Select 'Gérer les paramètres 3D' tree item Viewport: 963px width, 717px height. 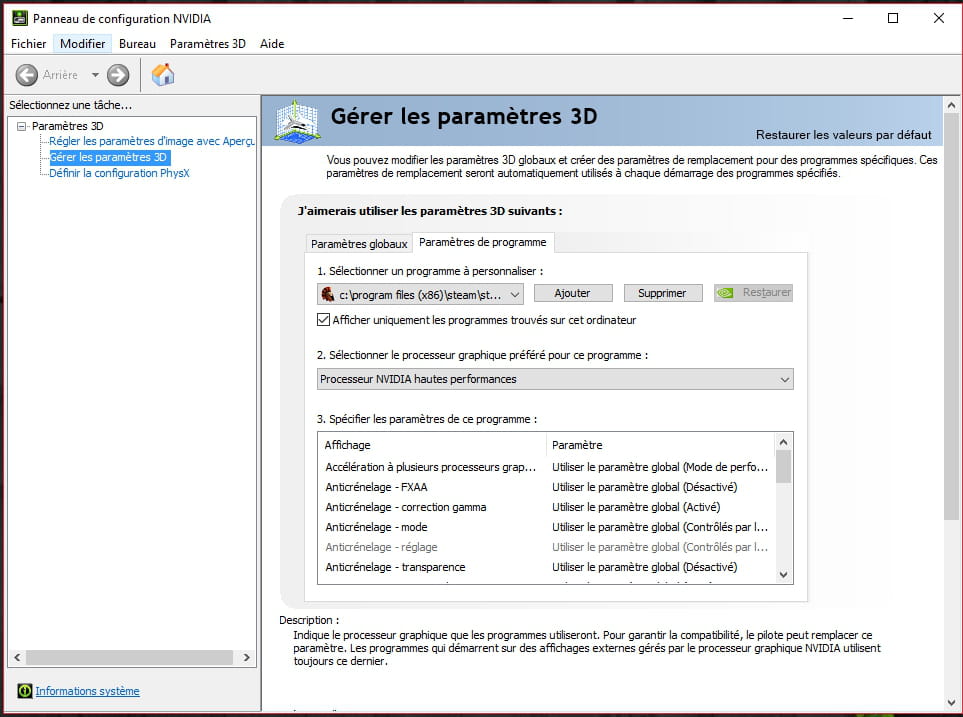click(x=108, y=157)
